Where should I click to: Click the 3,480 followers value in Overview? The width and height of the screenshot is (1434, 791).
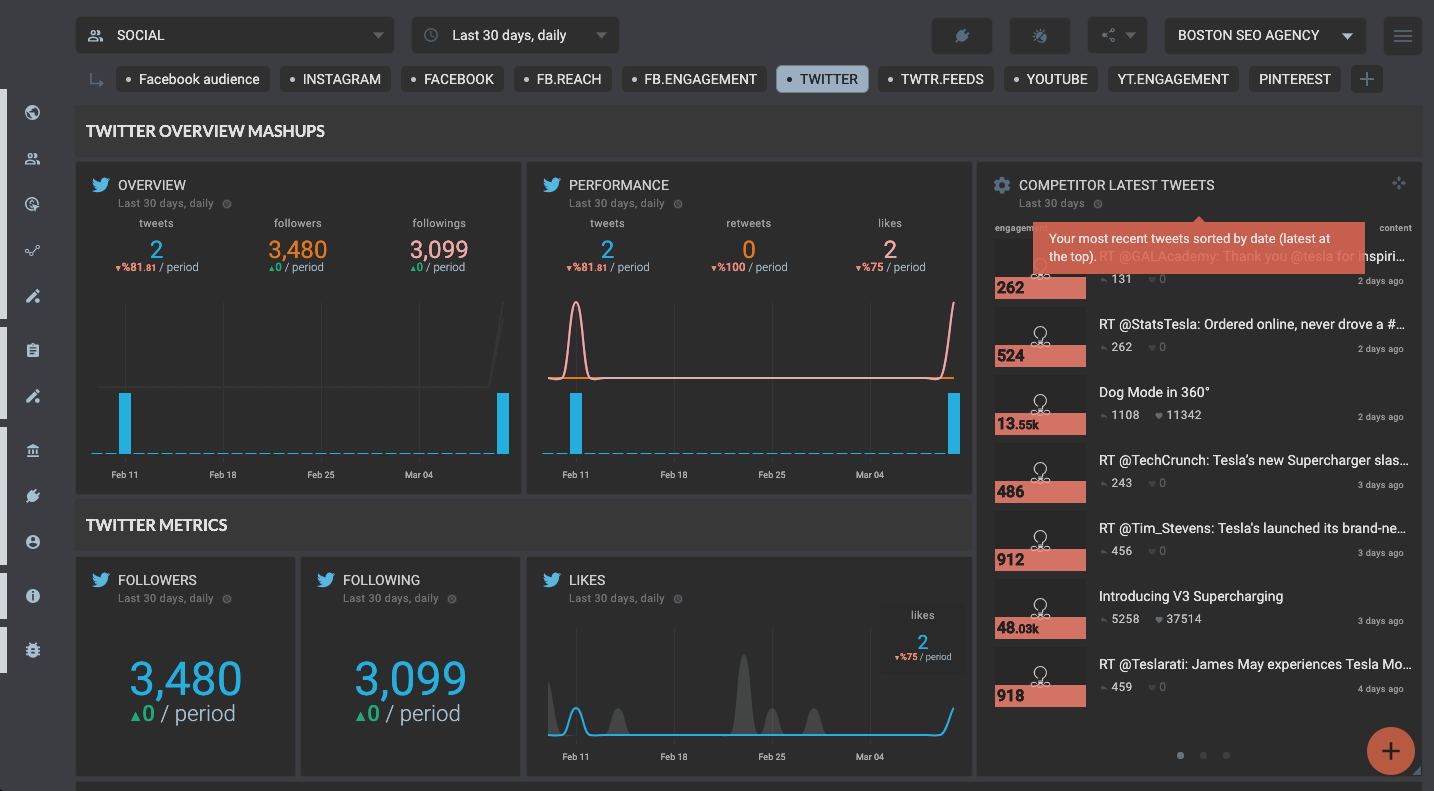coord(298,249)
